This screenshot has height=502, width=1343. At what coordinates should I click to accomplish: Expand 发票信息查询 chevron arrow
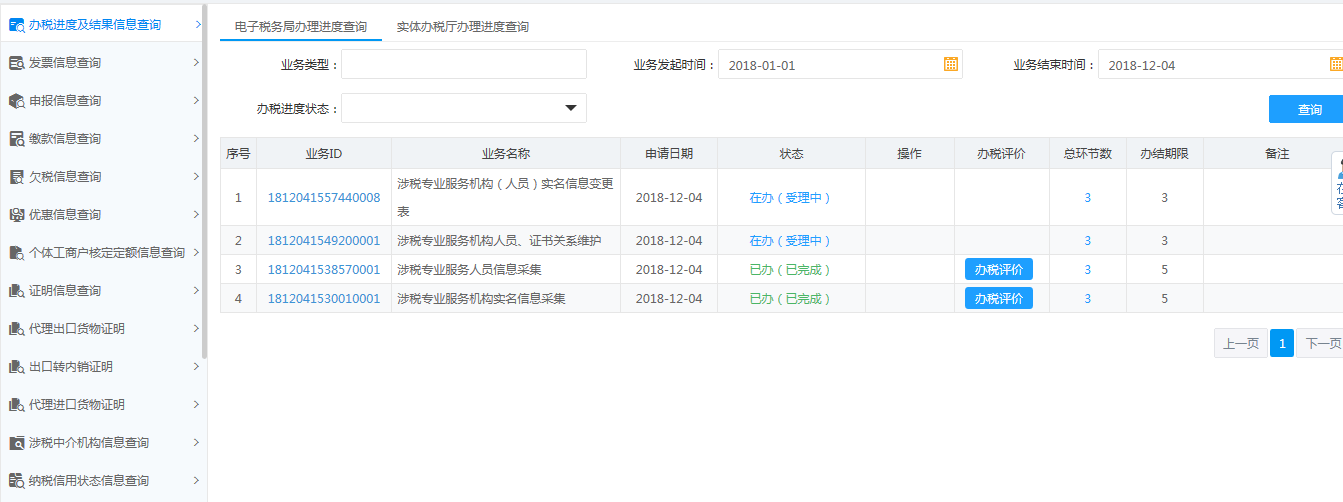click(197, 63)
